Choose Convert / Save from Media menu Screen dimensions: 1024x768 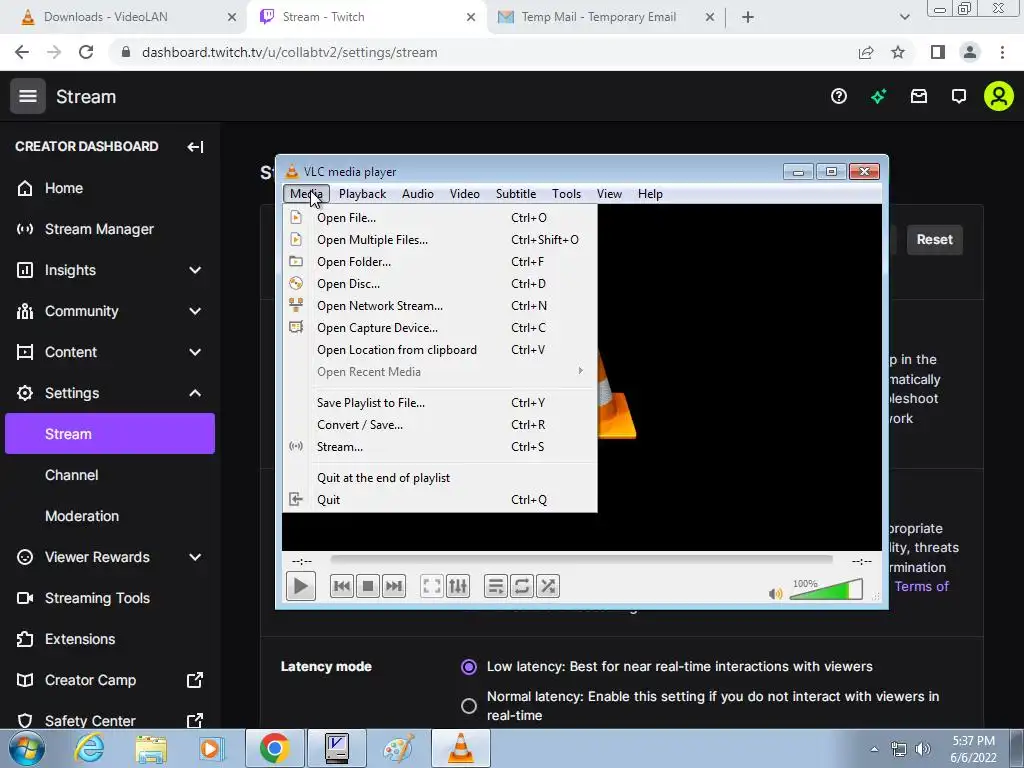[440, 424]
